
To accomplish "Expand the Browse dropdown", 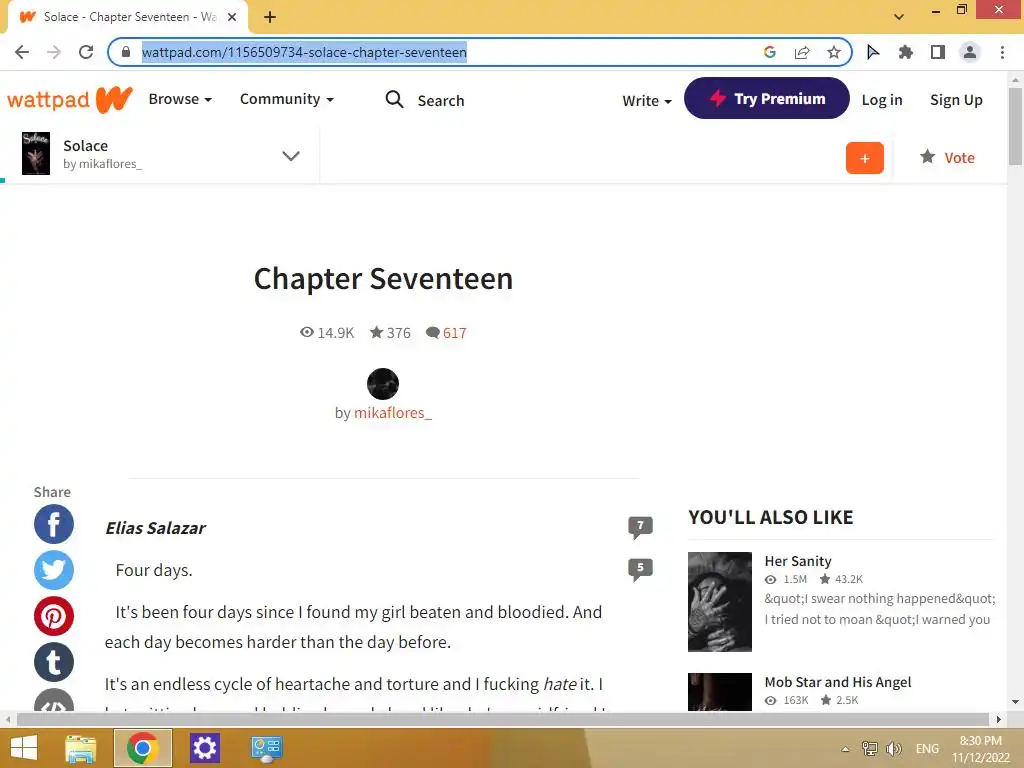I will 180,99.
